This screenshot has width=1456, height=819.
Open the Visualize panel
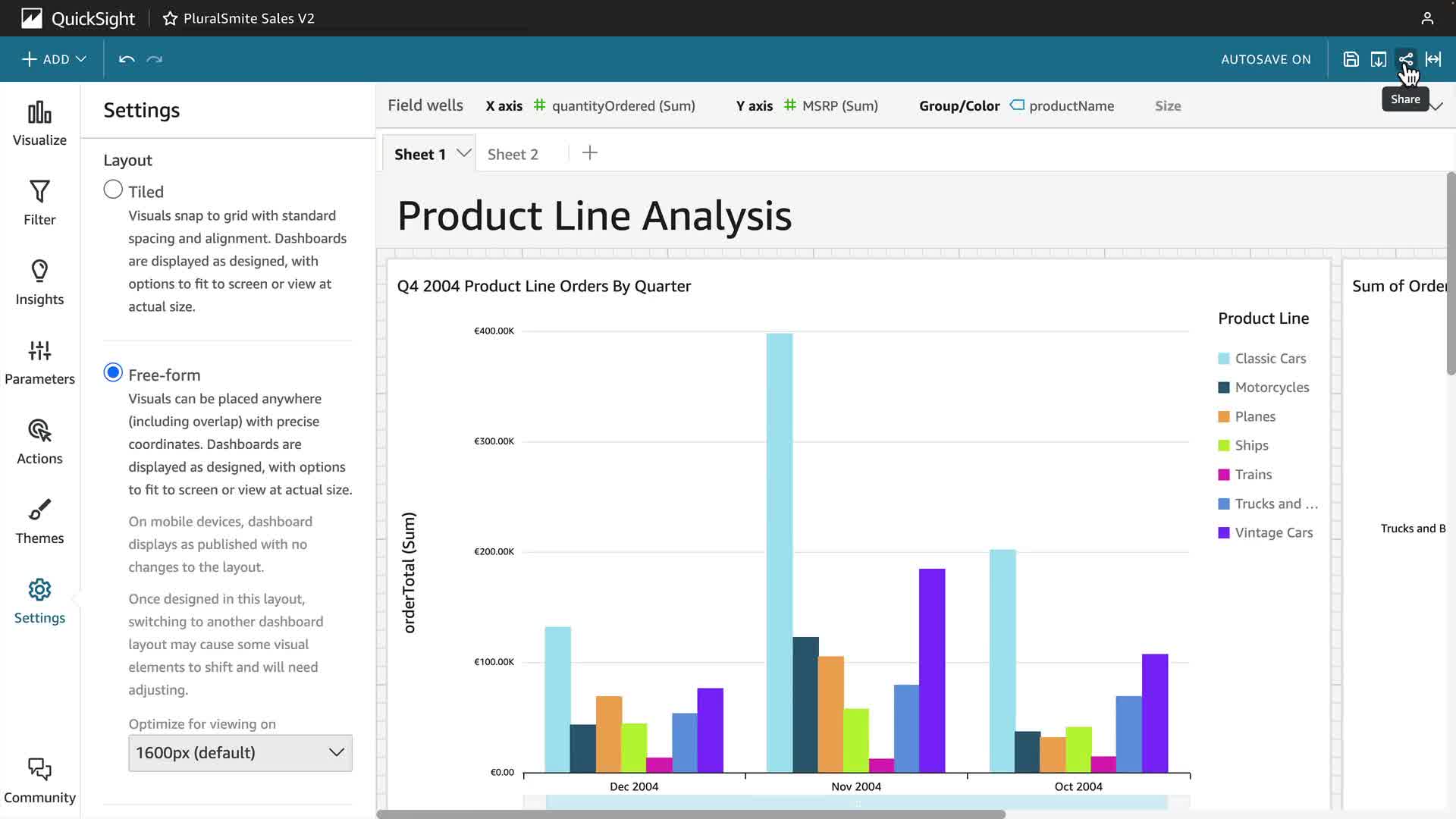click(x=39, y=124)
